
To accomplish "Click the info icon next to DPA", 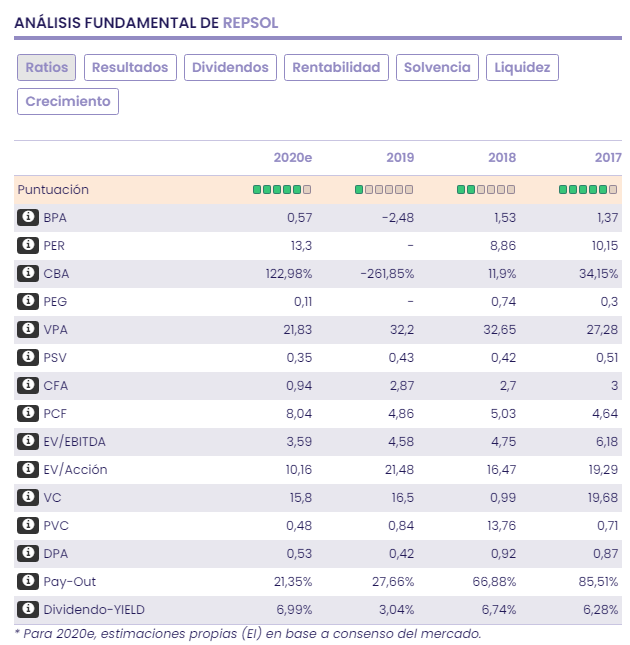I will 27,553.
